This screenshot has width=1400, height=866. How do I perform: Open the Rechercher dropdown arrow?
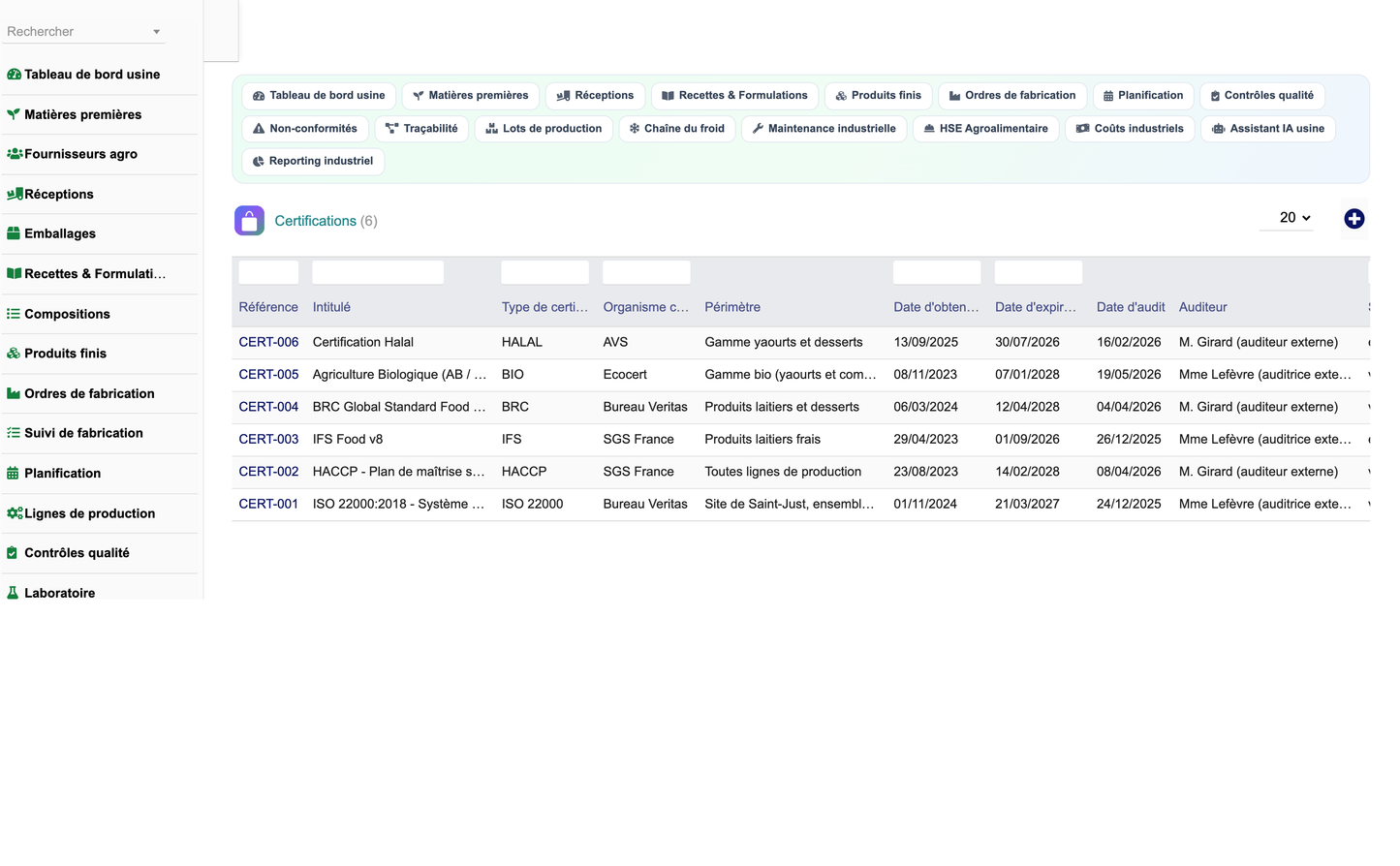tap(156, 32)
